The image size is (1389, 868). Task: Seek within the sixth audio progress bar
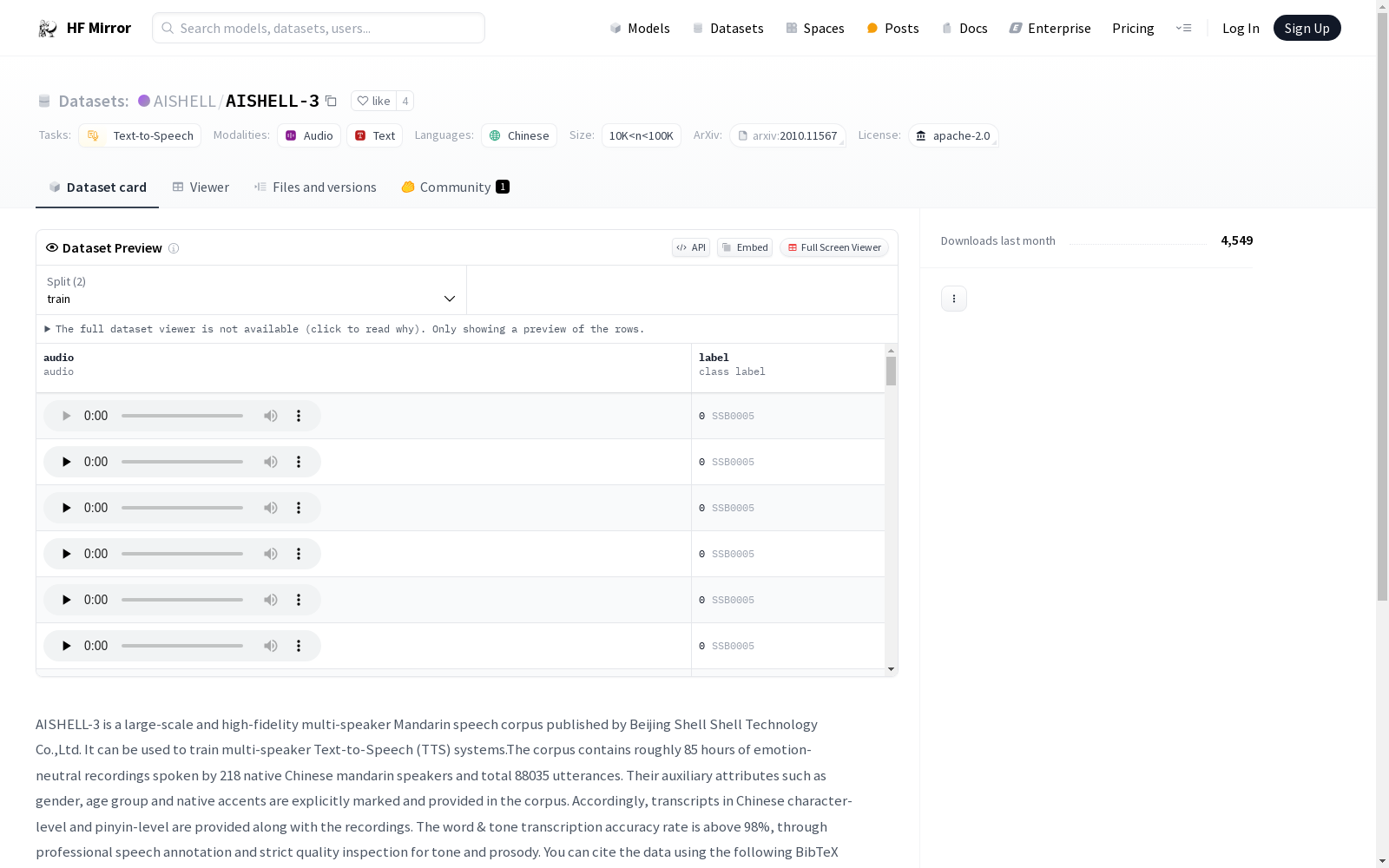tap(182, 646)
